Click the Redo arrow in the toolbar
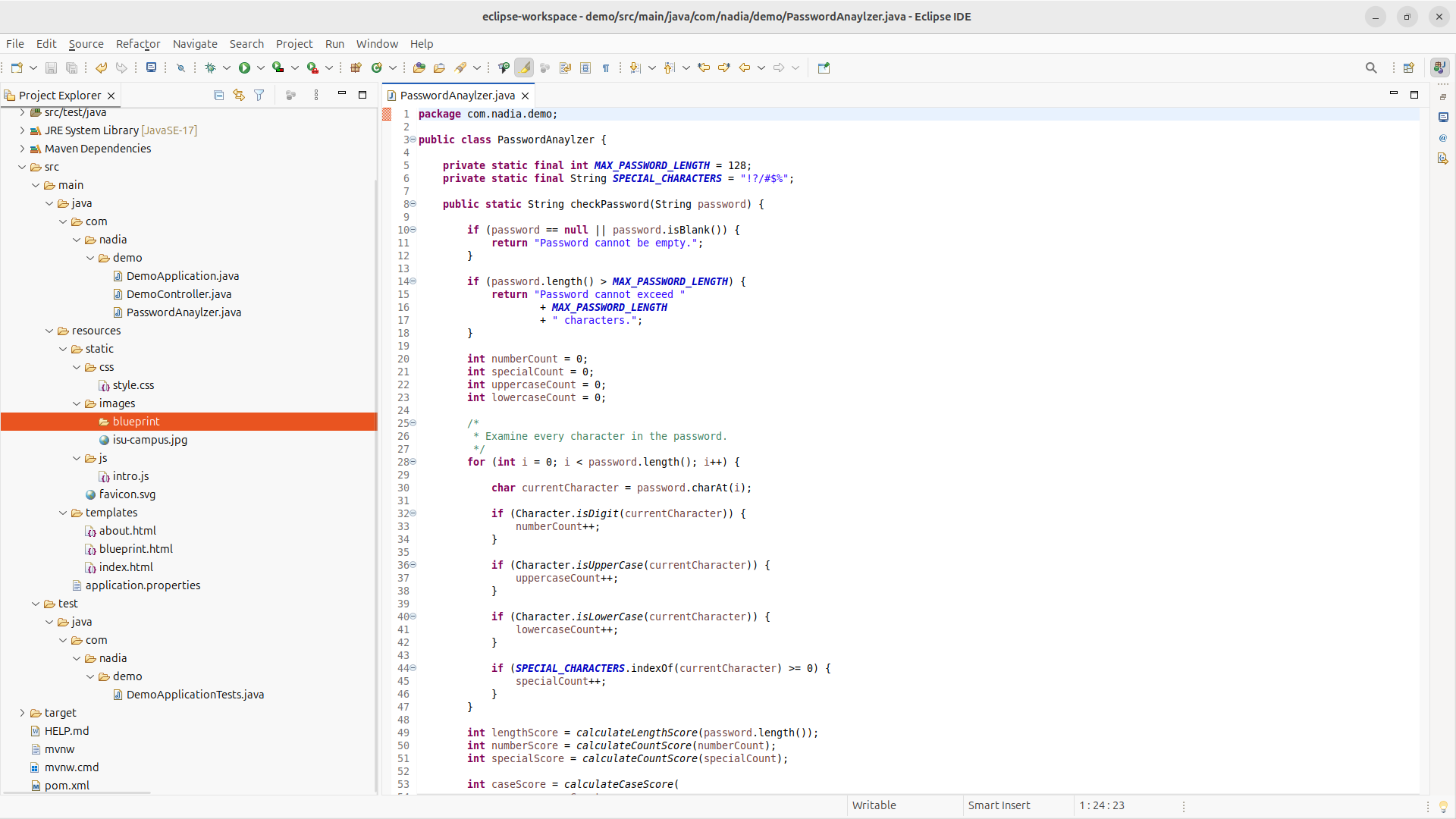Image resolution: width=1456 pixels, height=819 pixels. (121, 68)
